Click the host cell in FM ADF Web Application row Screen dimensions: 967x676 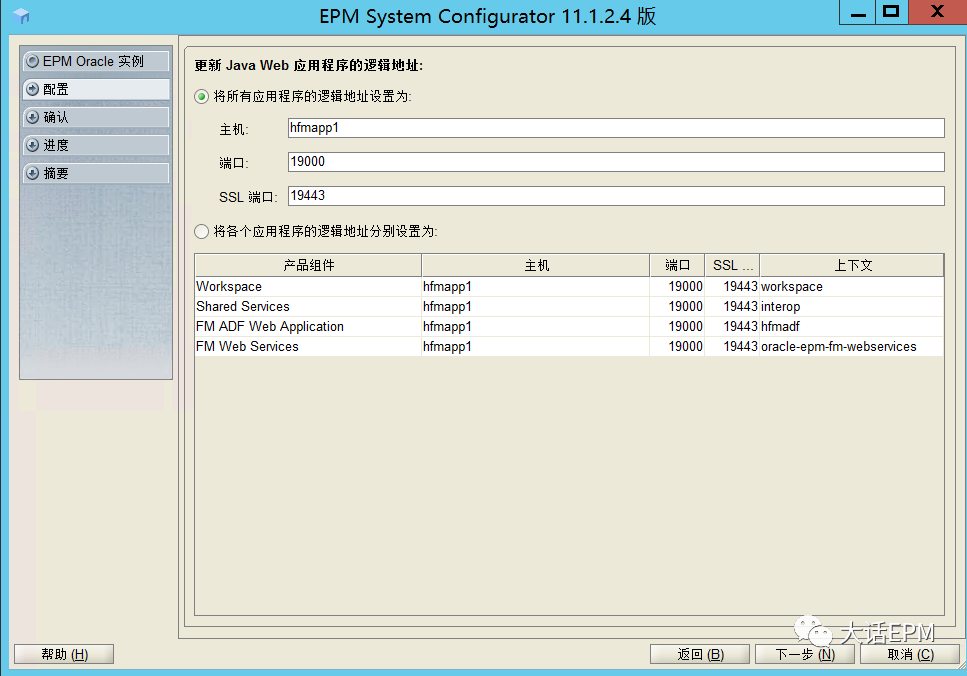click(535, 326)
